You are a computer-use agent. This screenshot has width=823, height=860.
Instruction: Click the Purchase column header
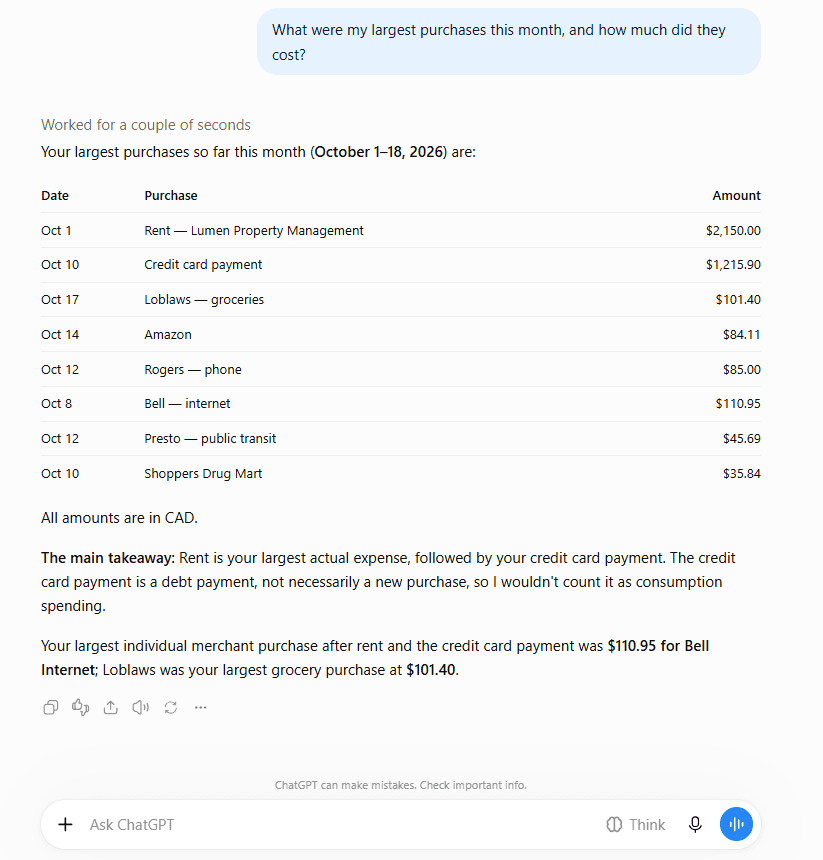pyautogui.click(x=171, y=196)
